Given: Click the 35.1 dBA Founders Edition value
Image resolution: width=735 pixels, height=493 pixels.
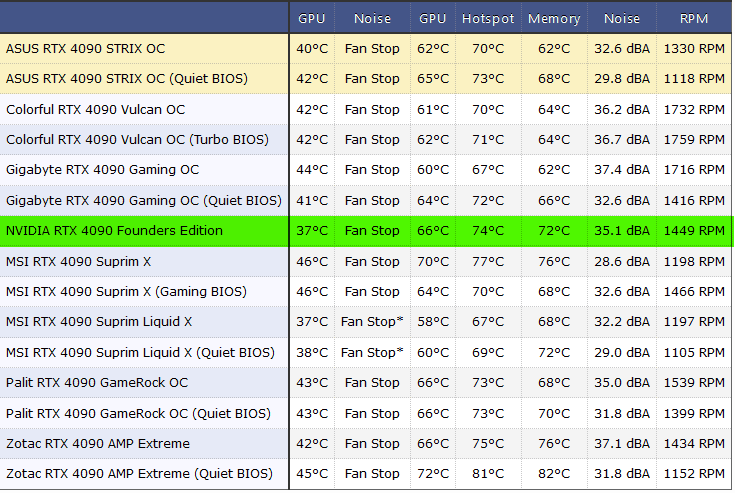Looking at the screenshot, I should 622,231.
